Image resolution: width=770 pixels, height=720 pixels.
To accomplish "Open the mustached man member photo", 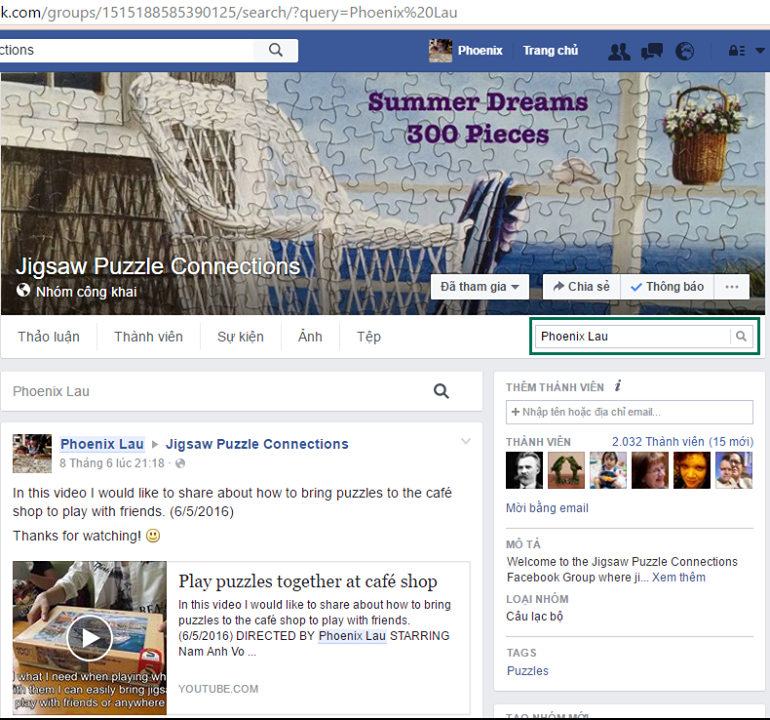I will coord(524,471).
